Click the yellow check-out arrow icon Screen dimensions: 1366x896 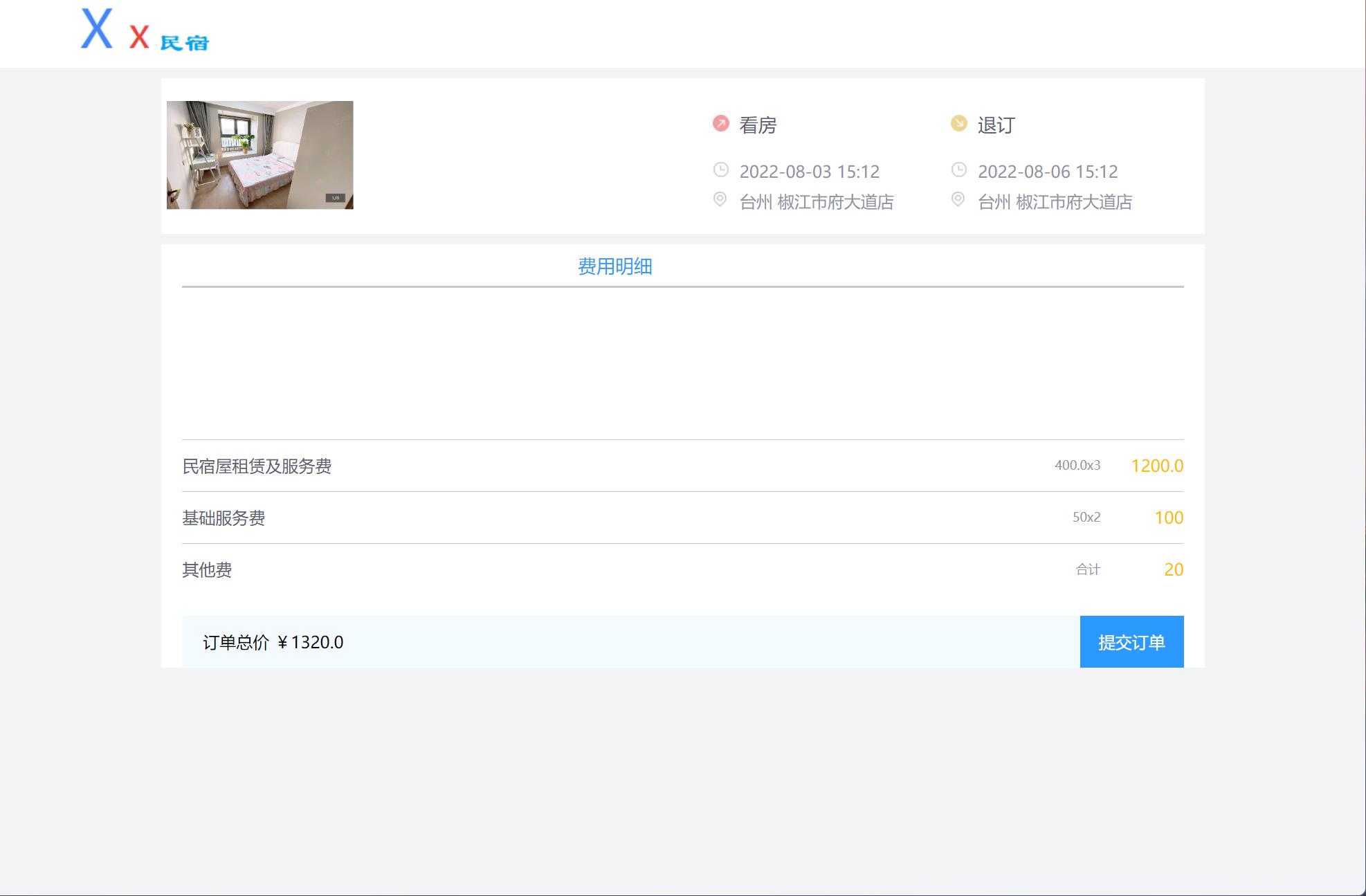tap(959, 122)
